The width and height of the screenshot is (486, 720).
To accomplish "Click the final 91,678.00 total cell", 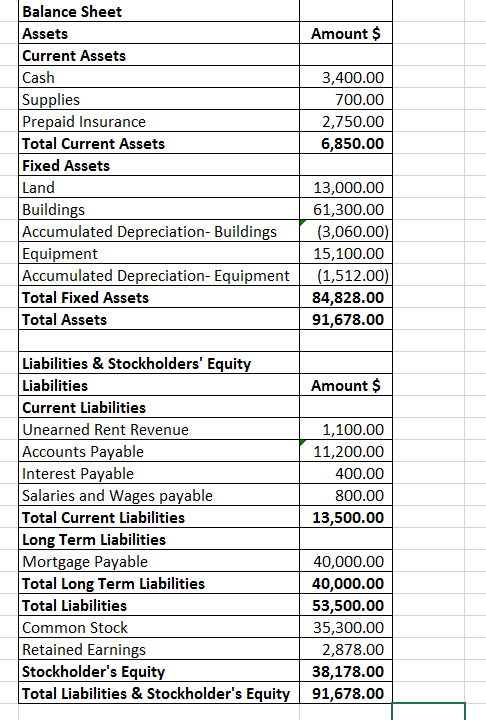I will [x=346, y=693].
